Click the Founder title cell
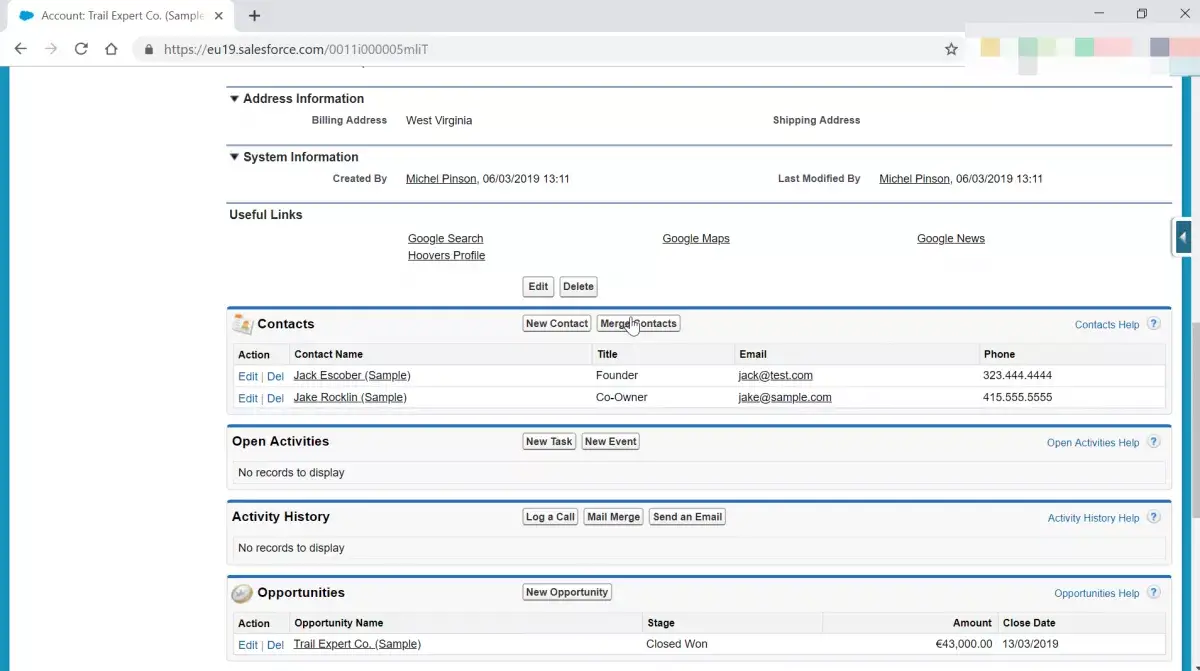 click(x=617, y=375)
